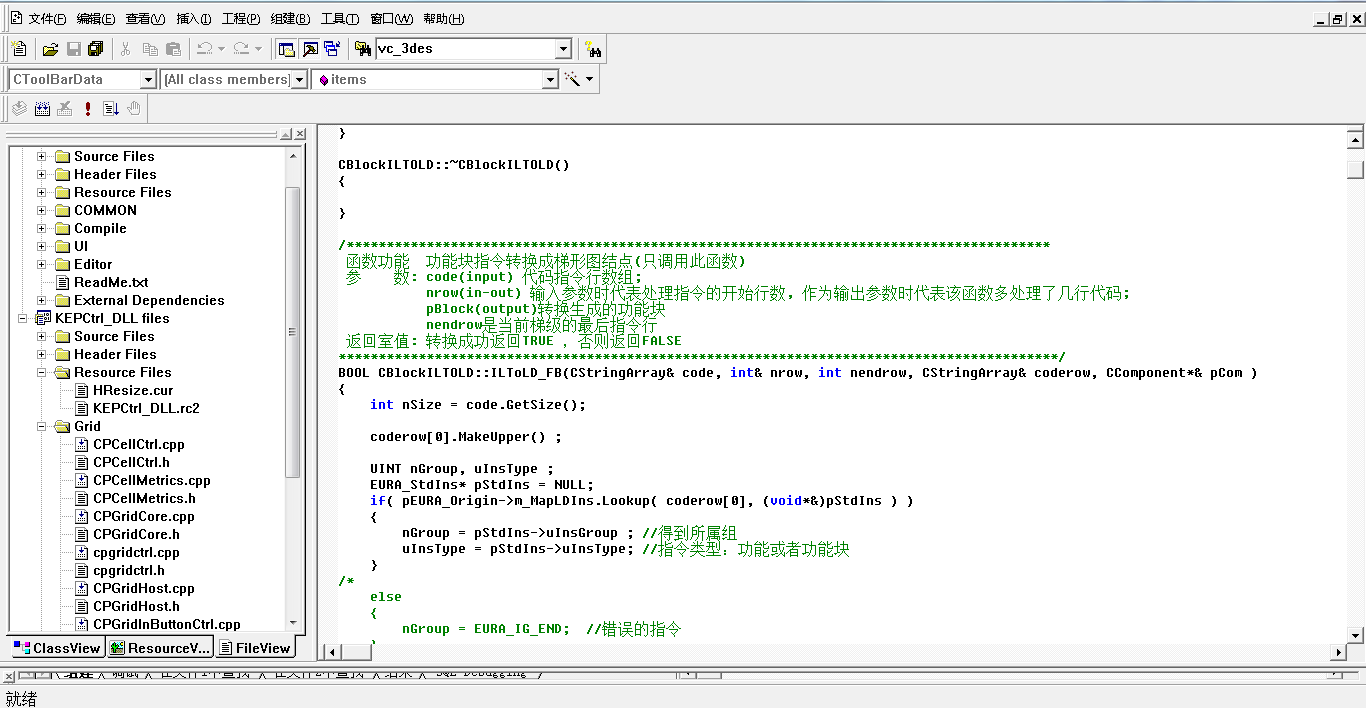Click inside the vc_3des find text field
The width and height of the screenshot is (1366, 708).
point(465,48)
